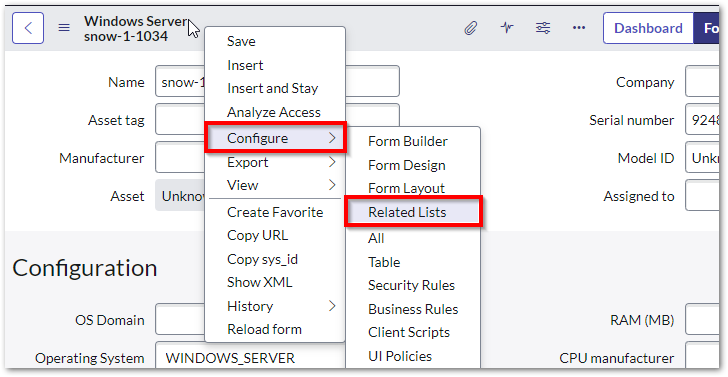Image resolution: width=728 pixels, height=377 pixels.
Task: Click the Model ID field
Action: [702, 157]
